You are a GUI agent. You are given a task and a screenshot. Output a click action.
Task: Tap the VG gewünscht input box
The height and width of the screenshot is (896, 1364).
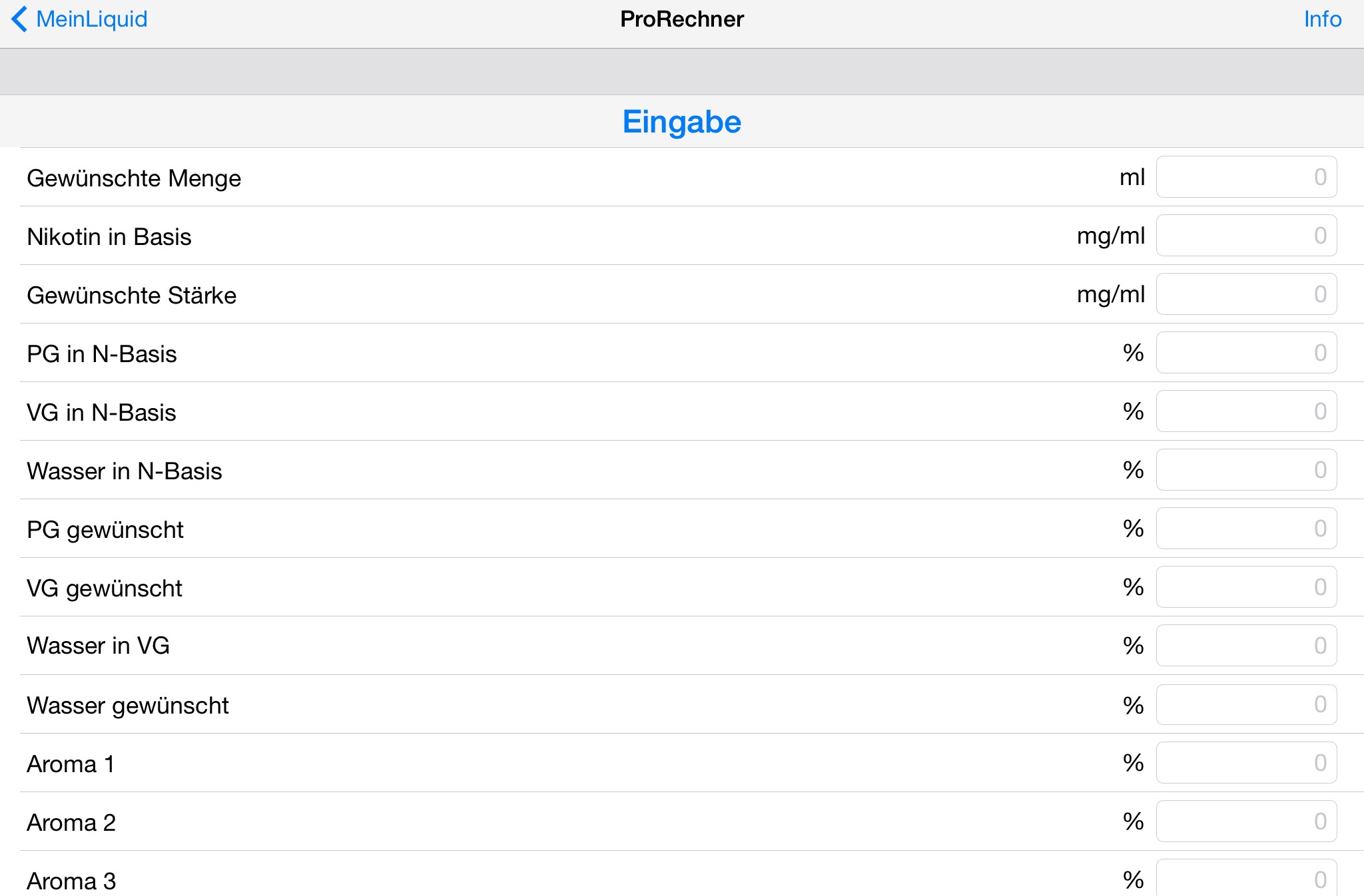1245,587
